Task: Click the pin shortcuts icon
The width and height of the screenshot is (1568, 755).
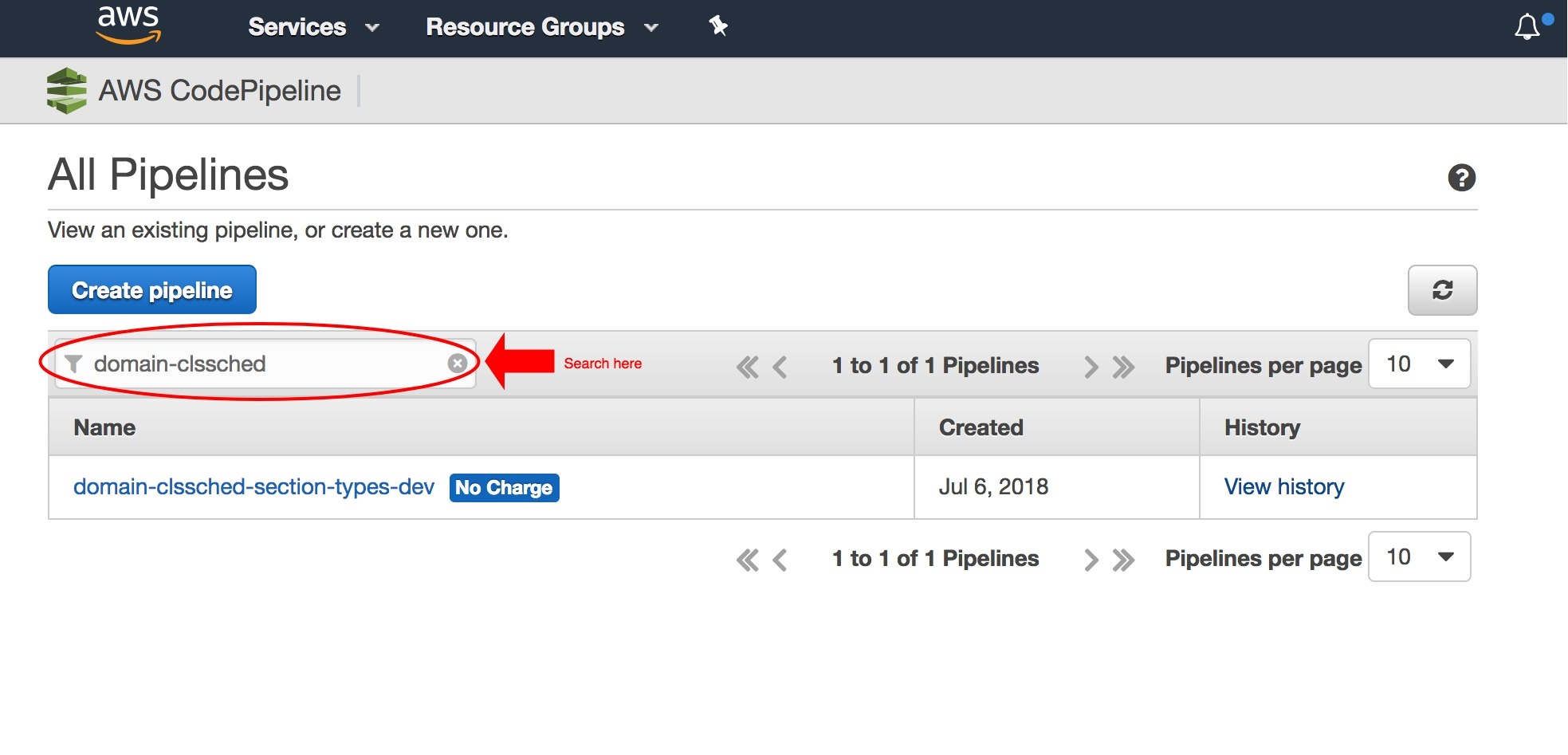Action: [718, 26]
